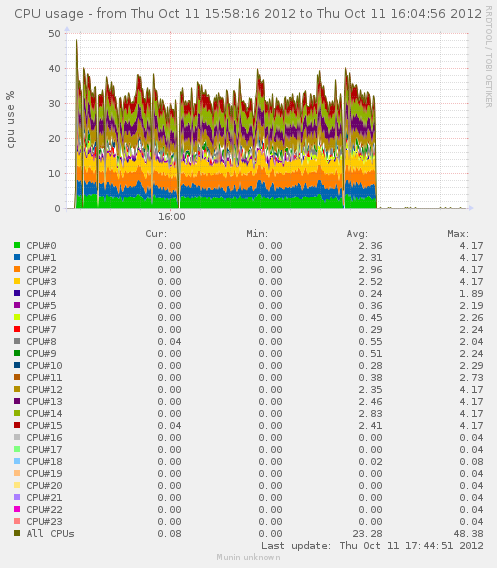
Task: Click the Avg: column header
Action: (x=357, y=234)
